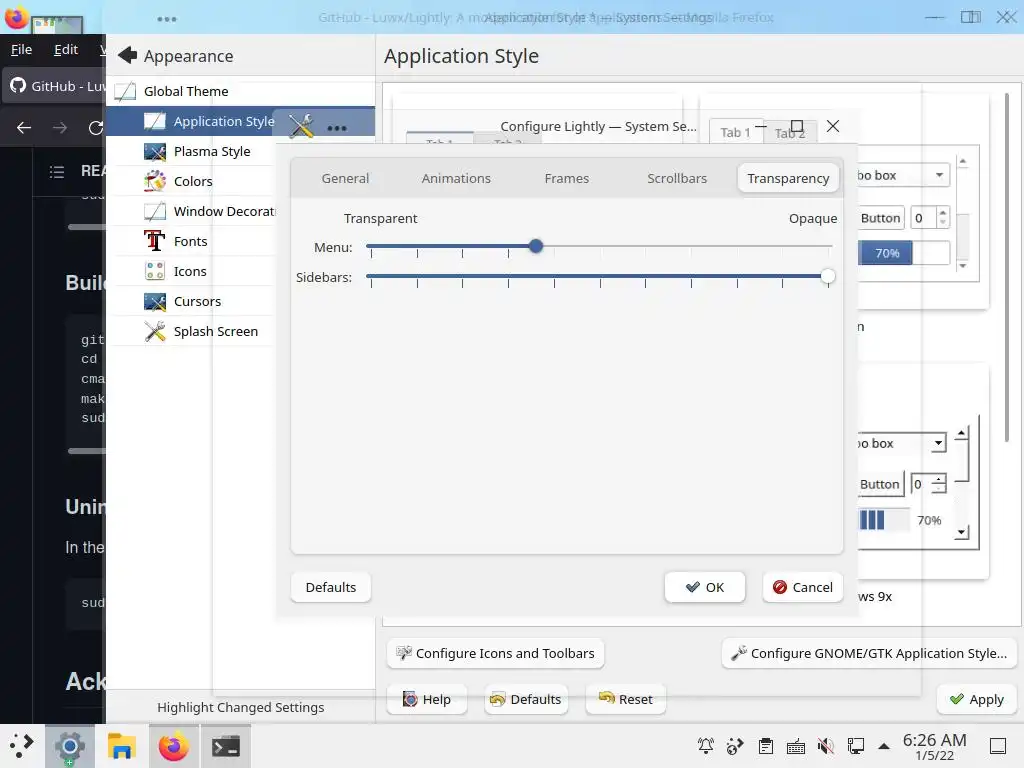This screenshot has height=768, width=1024.
Task: Open the application launcher in the taskbar
Action: pos(21,746)
